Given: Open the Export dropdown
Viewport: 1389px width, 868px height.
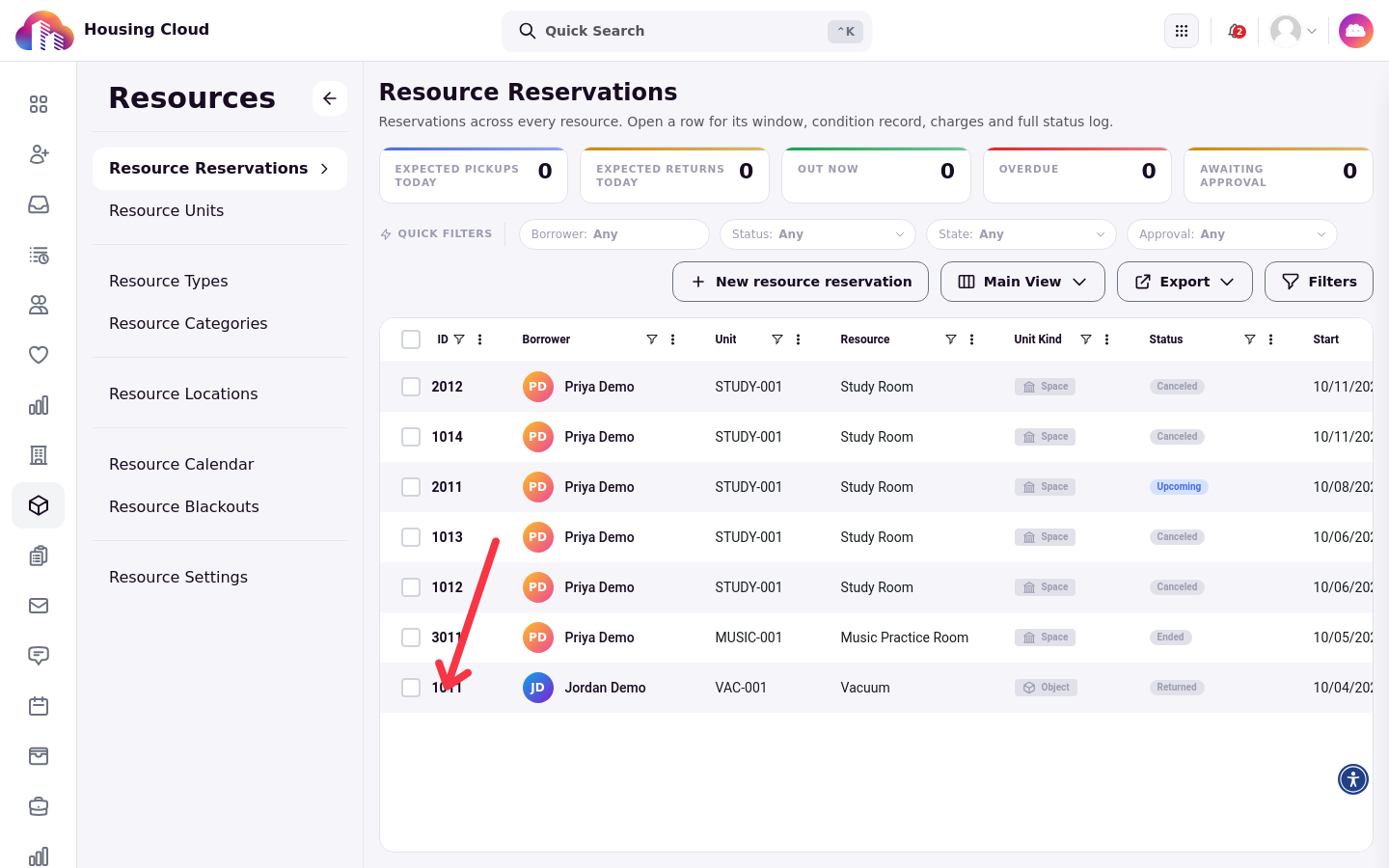Looking at the screenshot, I should (x=1185, y=282).
